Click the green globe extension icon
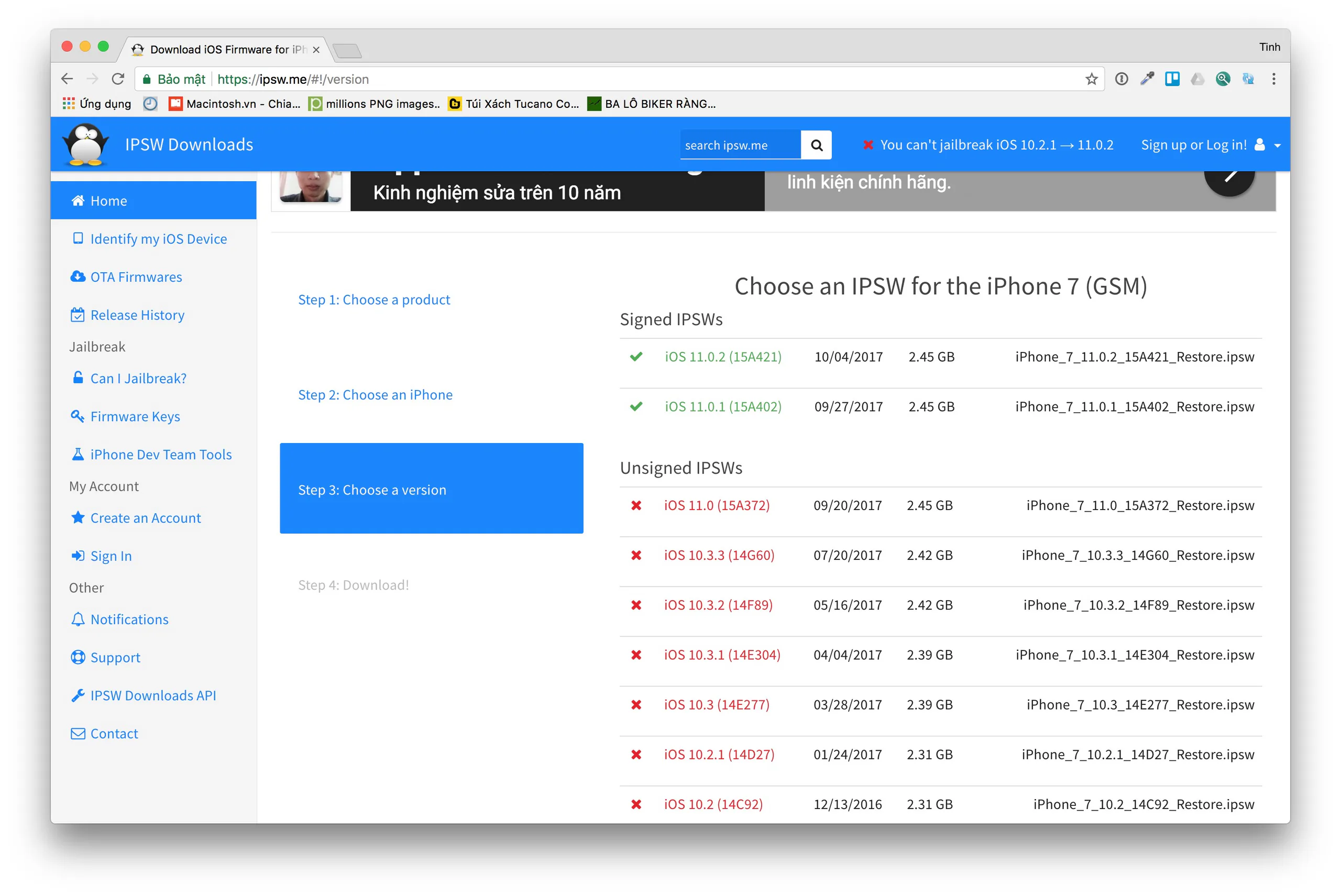The image size is (1341, 896). click(1222, 79)
